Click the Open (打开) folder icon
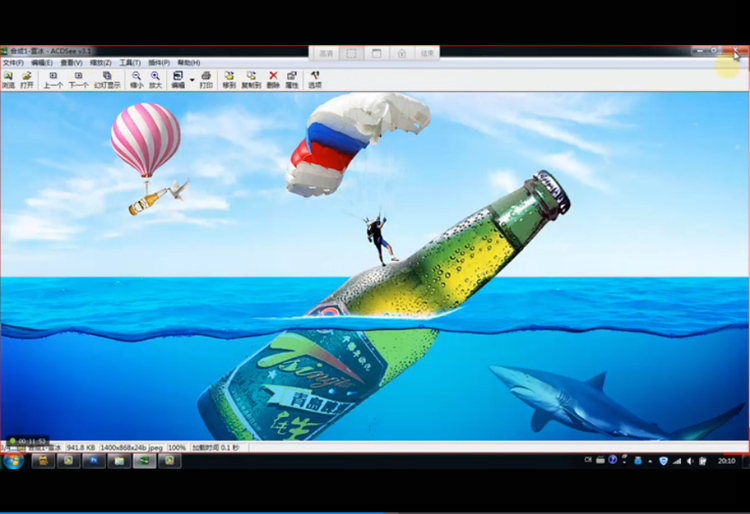Image resolution: width=750 pixels, height=514 pixels. pyautogui.click(x=27, y=80)
